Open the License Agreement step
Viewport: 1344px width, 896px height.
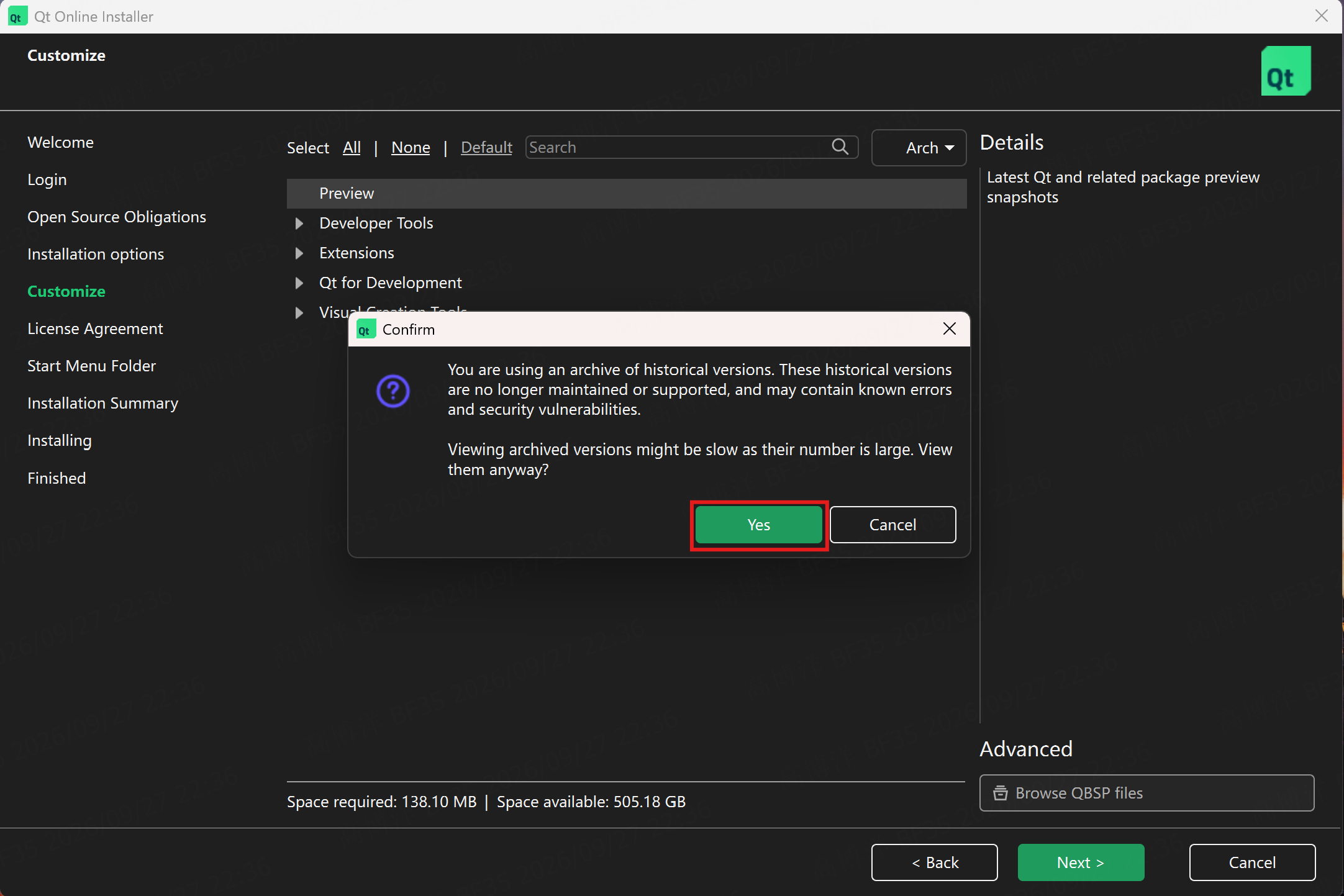(95, 328)
